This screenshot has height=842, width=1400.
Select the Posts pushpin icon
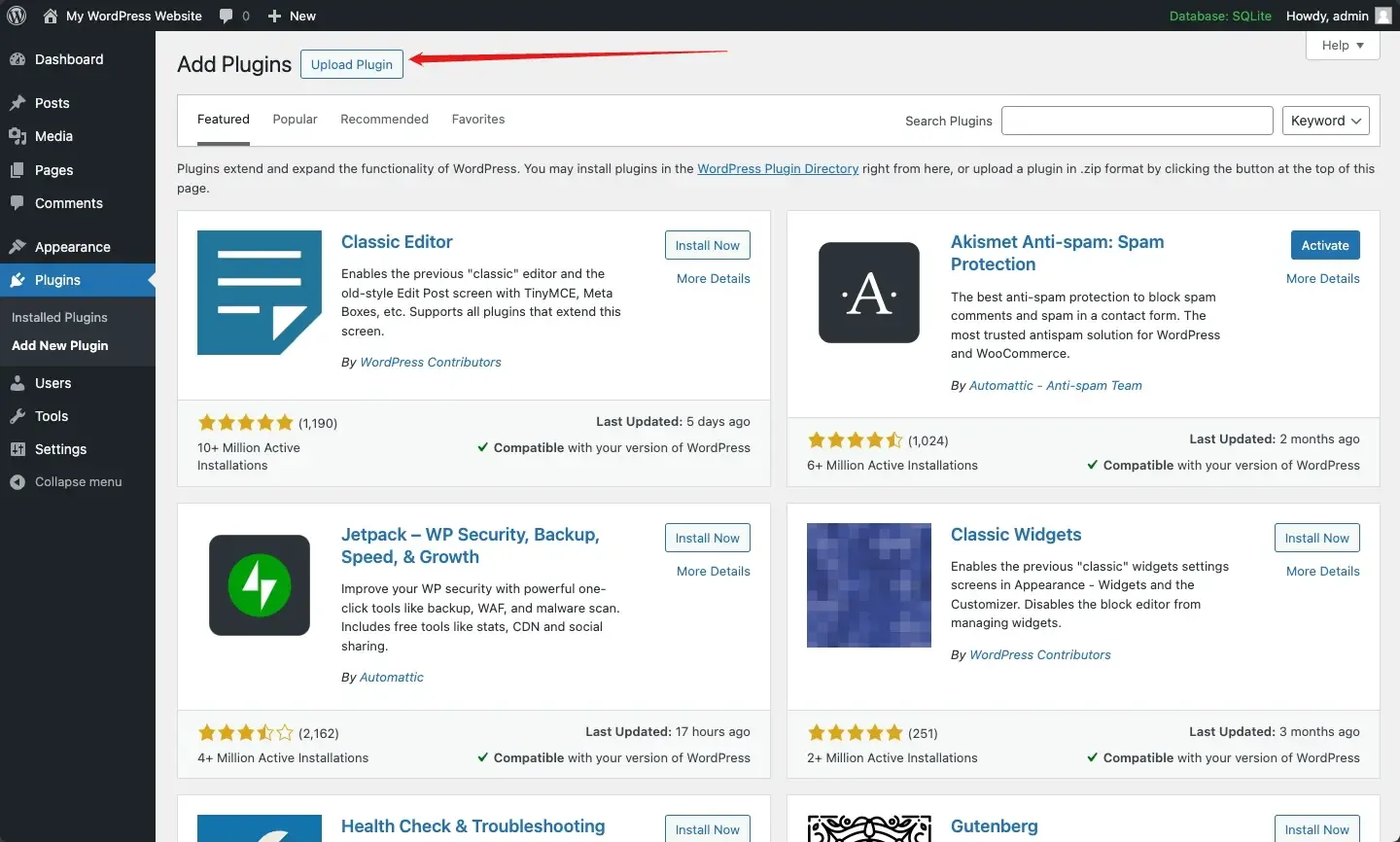click(x=17, y=103)
